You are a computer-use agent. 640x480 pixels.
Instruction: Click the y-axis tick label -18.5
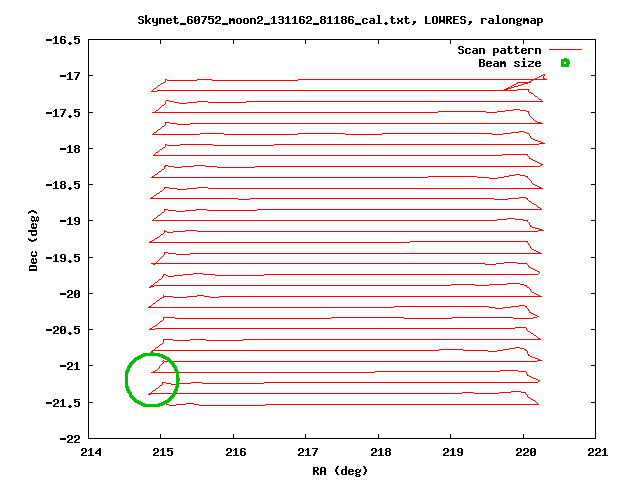point(63,185)
